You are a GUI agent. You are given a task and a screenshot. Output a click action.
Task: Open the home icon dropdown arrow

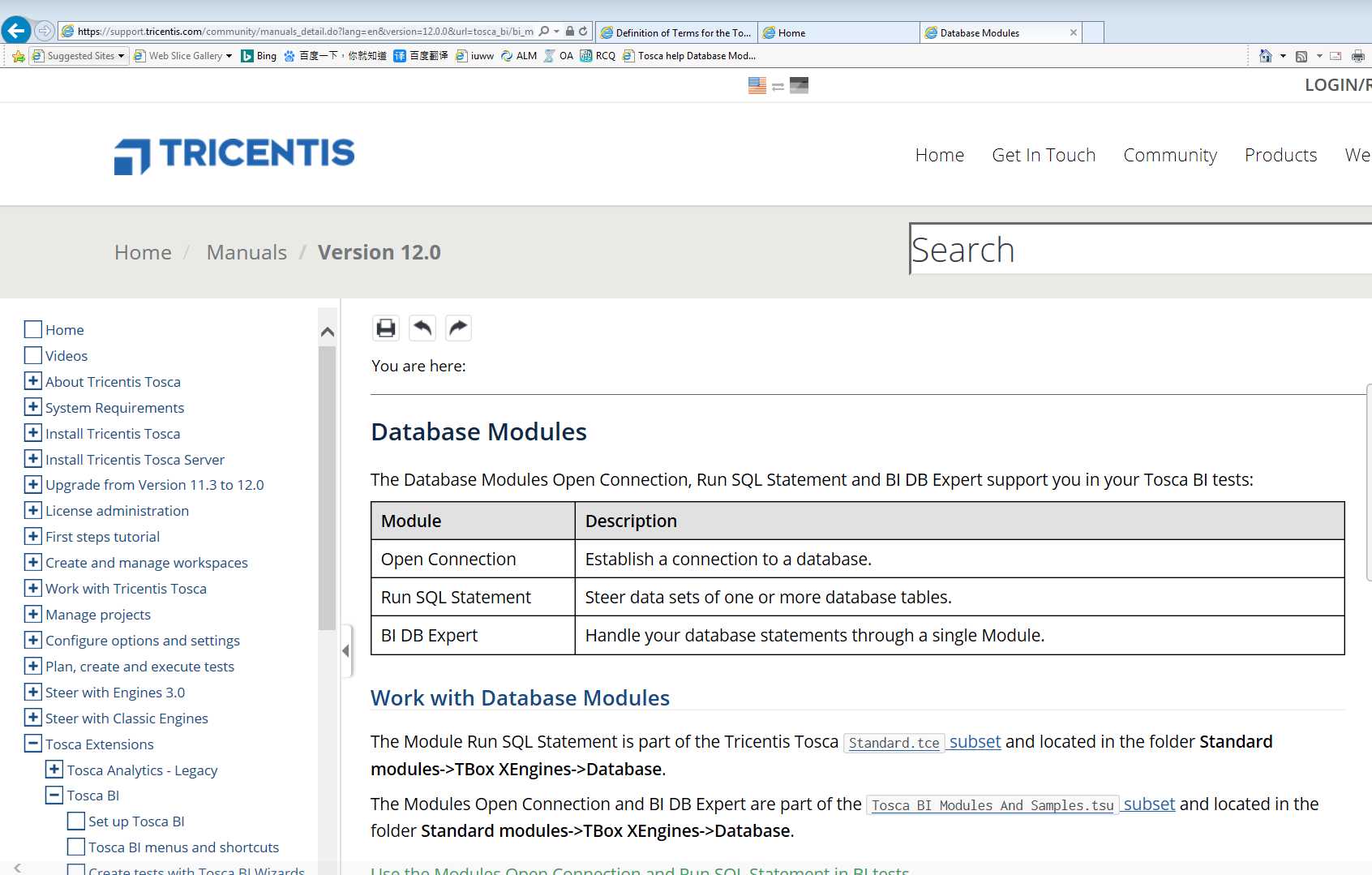1283,56
